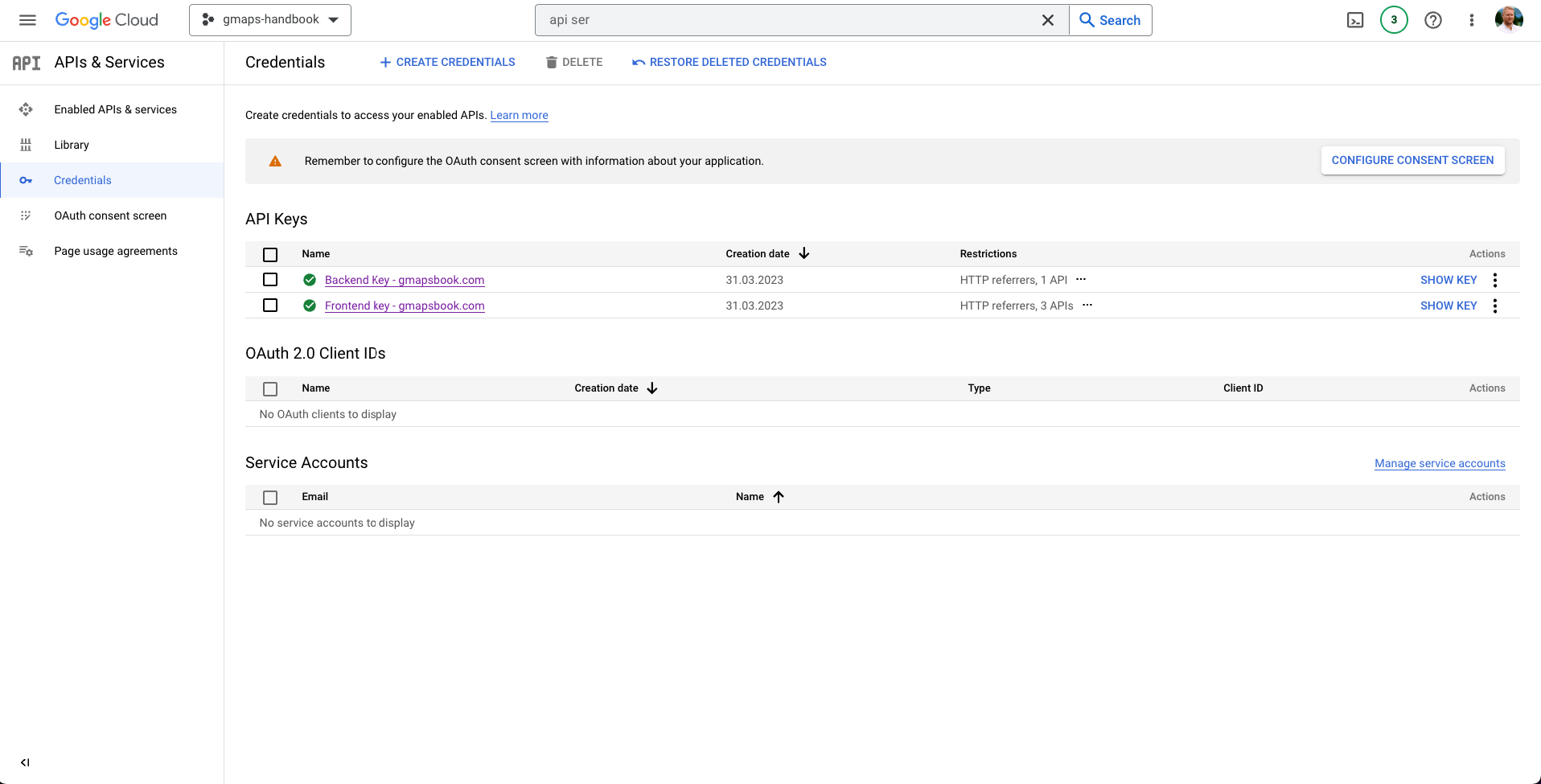Click SHOW KEY for Backend Key
The height and width of the screenshot is (784, 1541).
point(1449,280)
